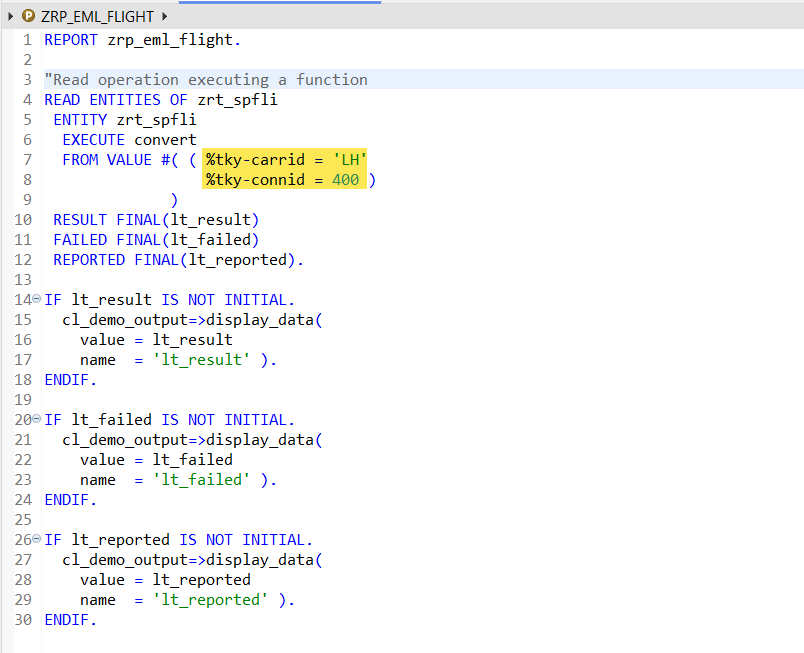The width and height of the screenshot is (804, 653).
Task: Click 'FROM VALUE' keywords on line 7
Action: click(x=107, y=159)
